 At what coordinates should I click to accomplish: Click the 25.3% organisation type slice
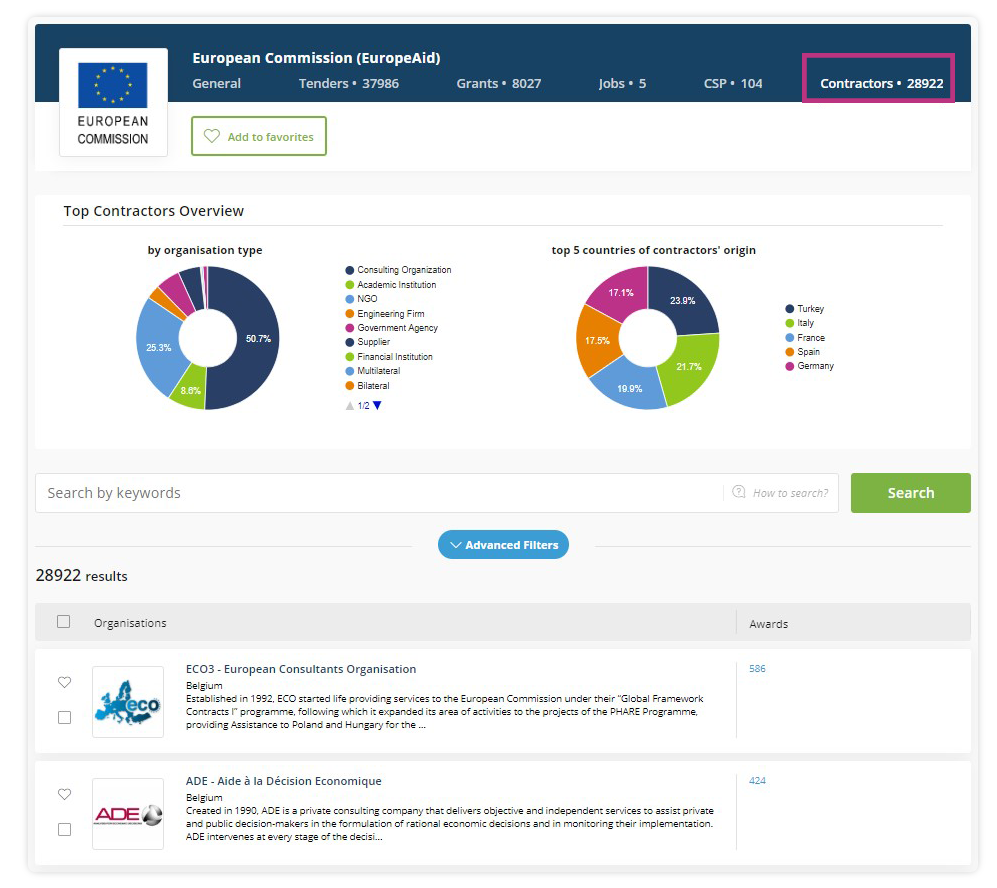158,347
